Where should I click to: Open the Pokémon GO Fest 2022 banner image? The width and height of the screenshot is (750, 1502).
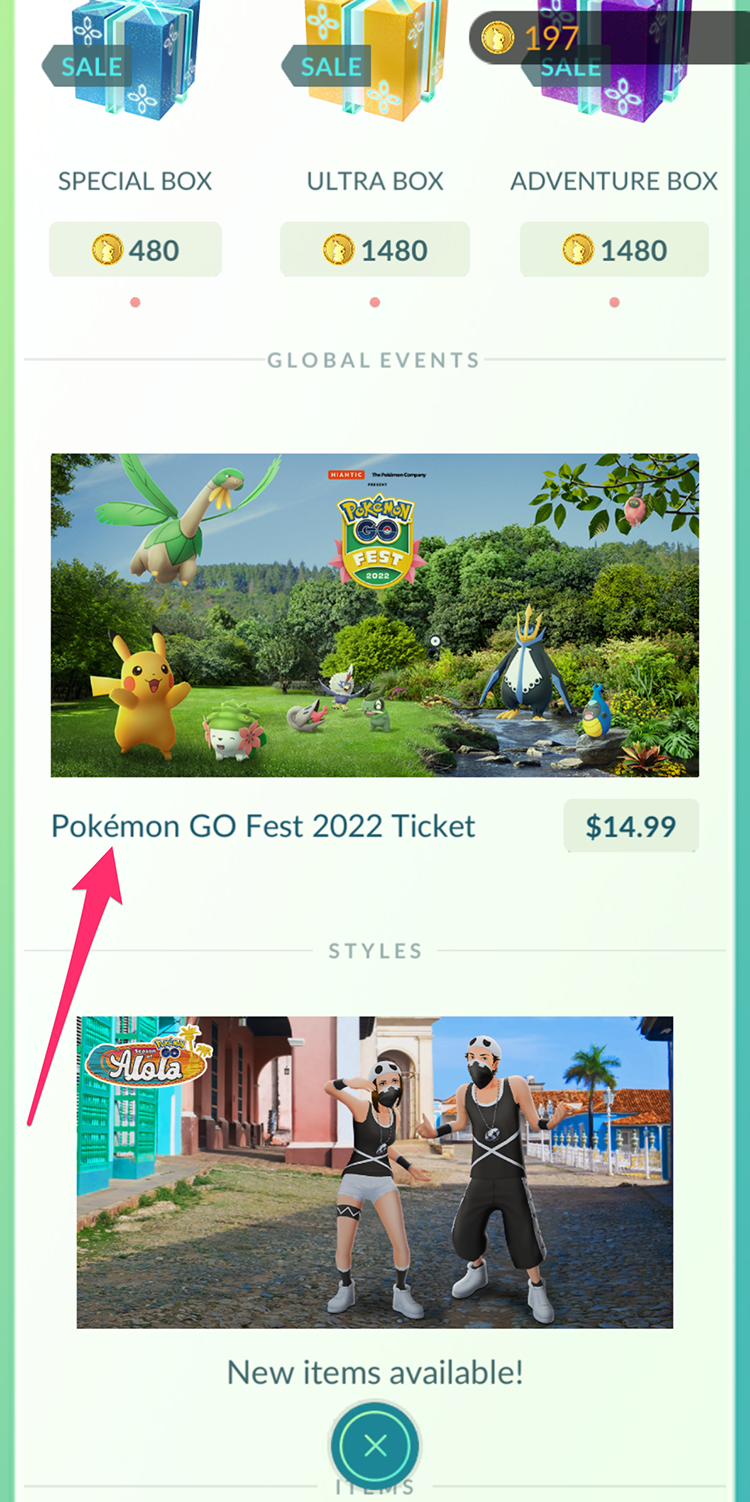(375, 615)
